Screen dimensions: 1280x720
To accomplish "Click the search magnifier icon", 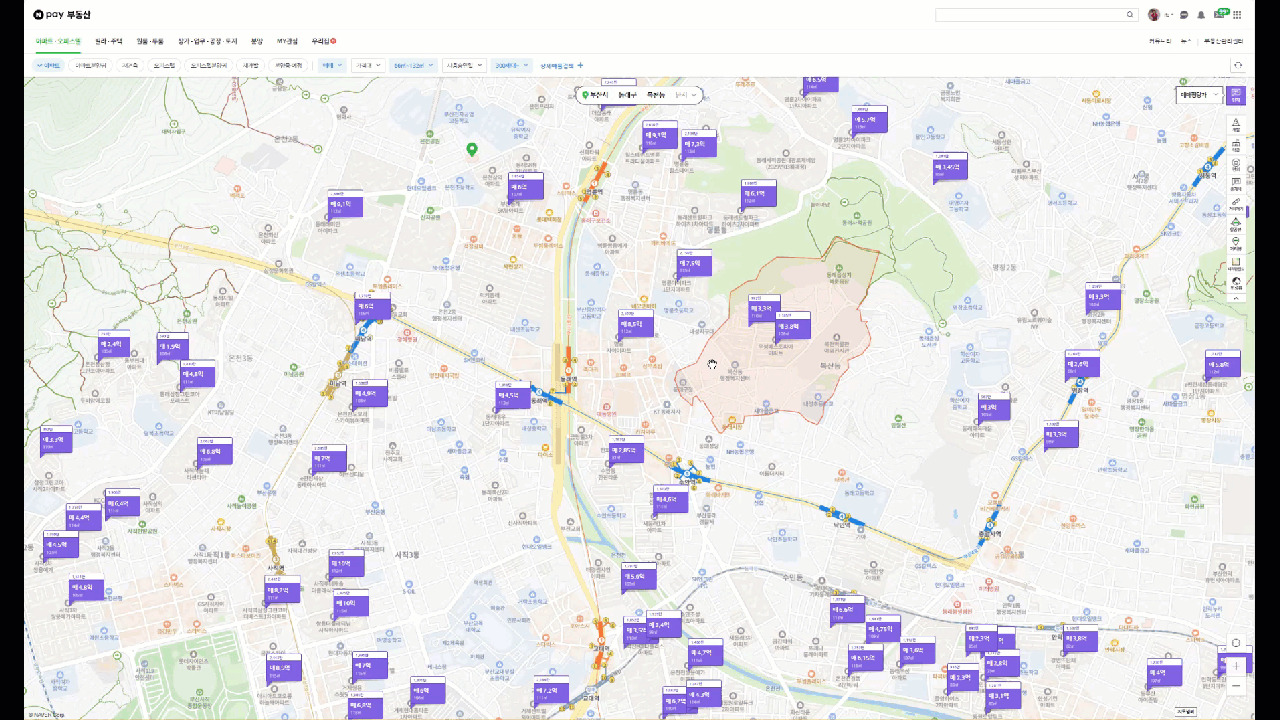I will 1130,15.
